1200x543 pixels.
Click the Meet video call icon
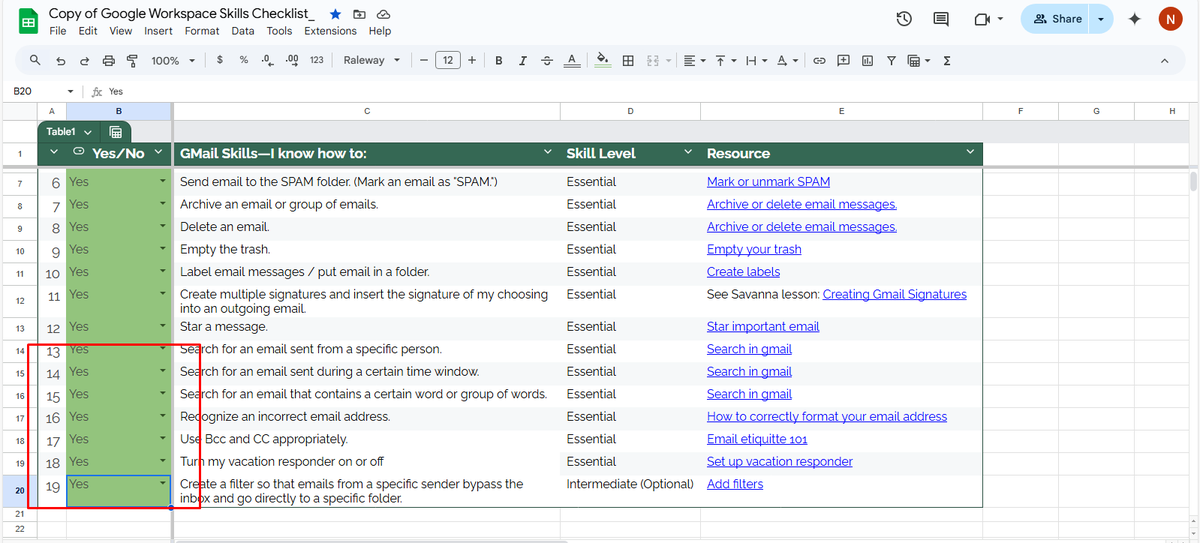coord(980,19)
